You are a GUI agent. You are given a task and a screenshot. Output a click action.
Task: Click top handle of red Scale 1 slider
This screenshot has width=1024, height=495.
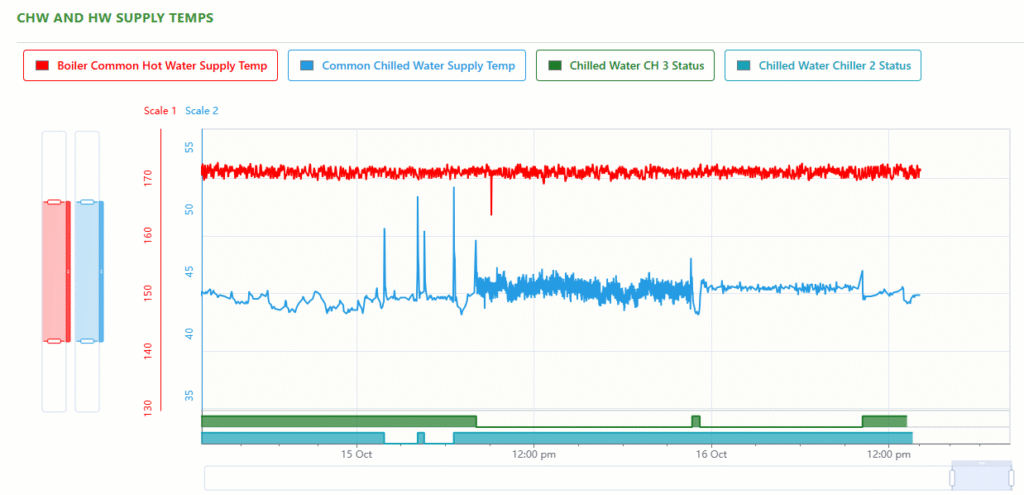(54, 202)
